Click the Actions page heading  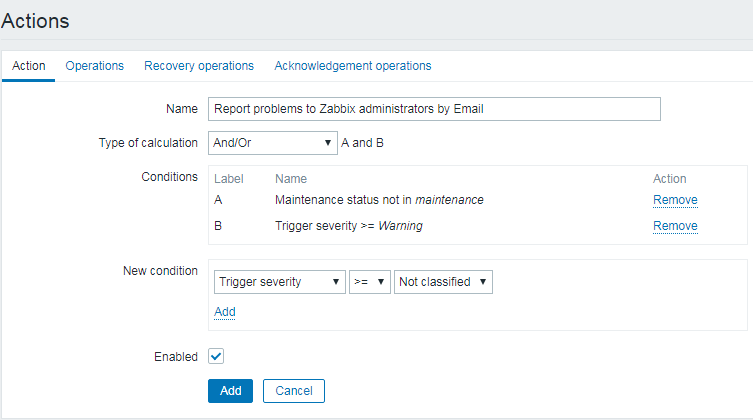(x=35, y=21)
